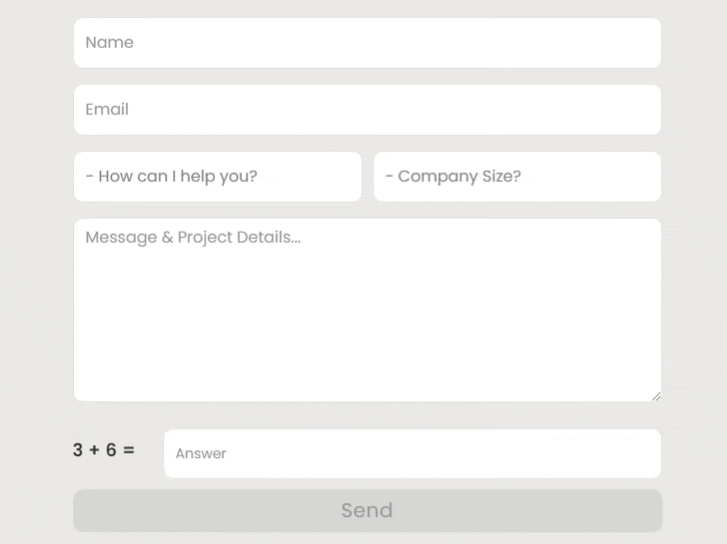Click the Answer placeholder in math field
727x544 pixels.
click(201, 454)
